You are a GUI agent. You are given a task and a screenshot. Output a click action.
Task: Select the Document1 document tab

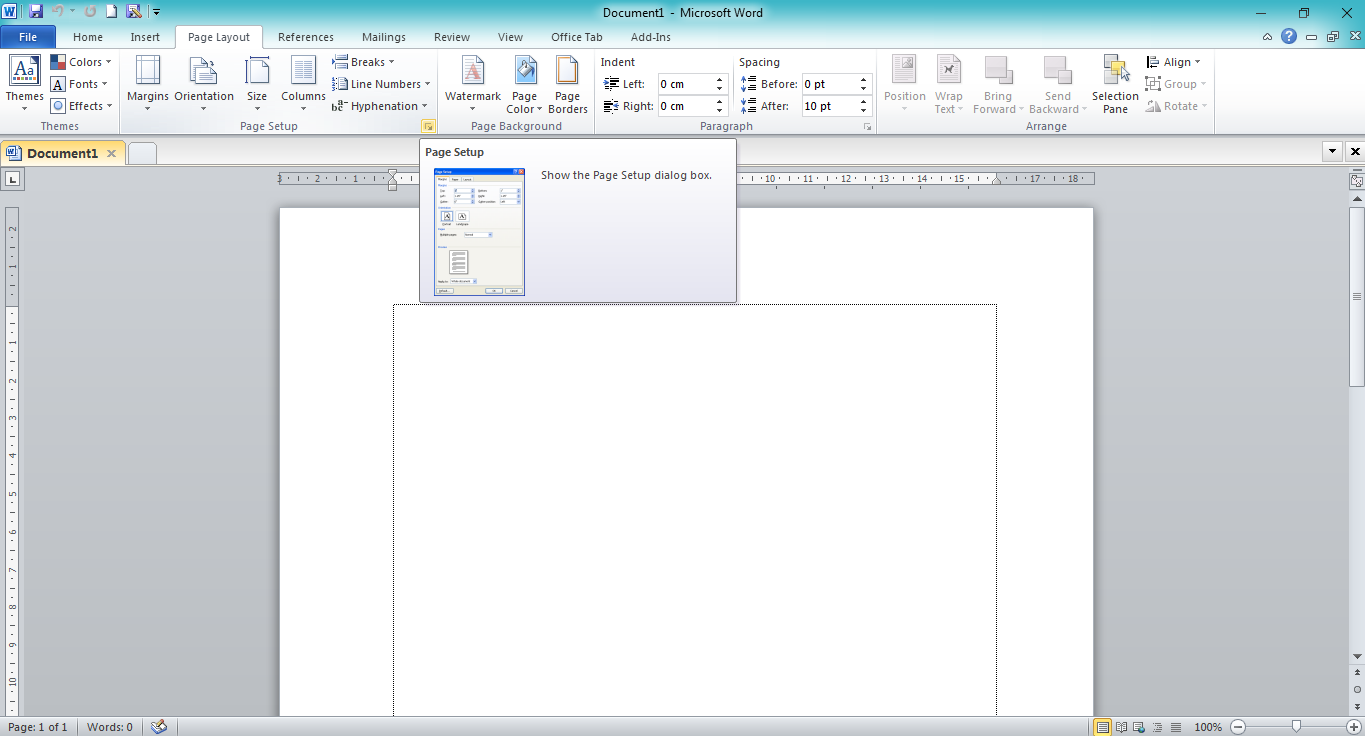tap(62, 153)
